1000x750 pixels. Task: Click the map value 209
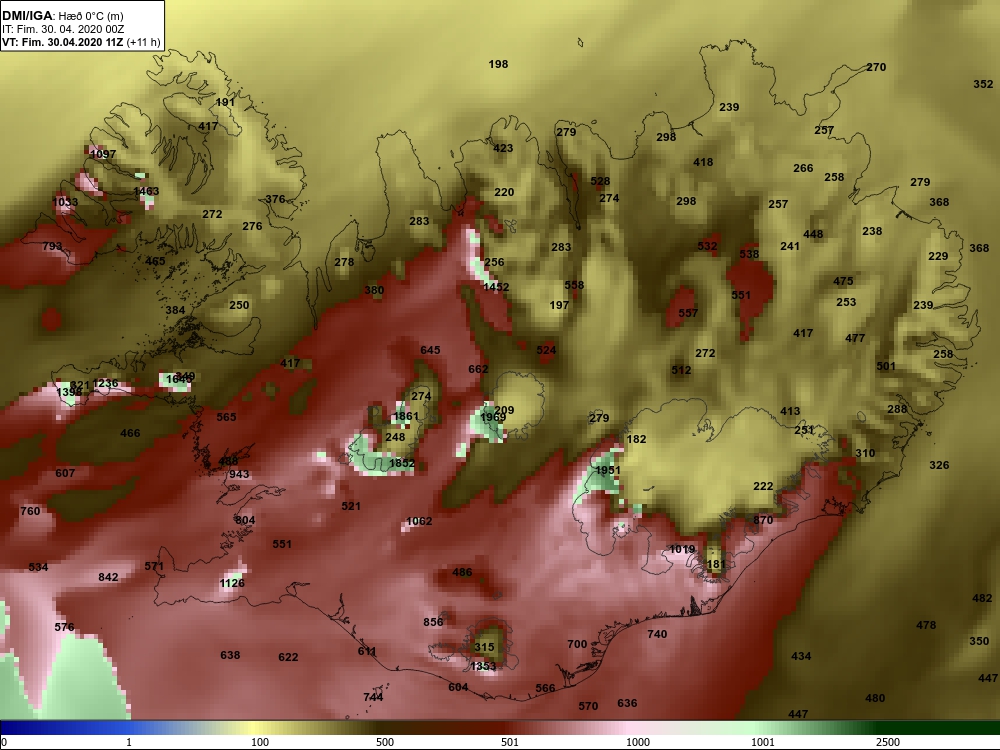[504, 410]
